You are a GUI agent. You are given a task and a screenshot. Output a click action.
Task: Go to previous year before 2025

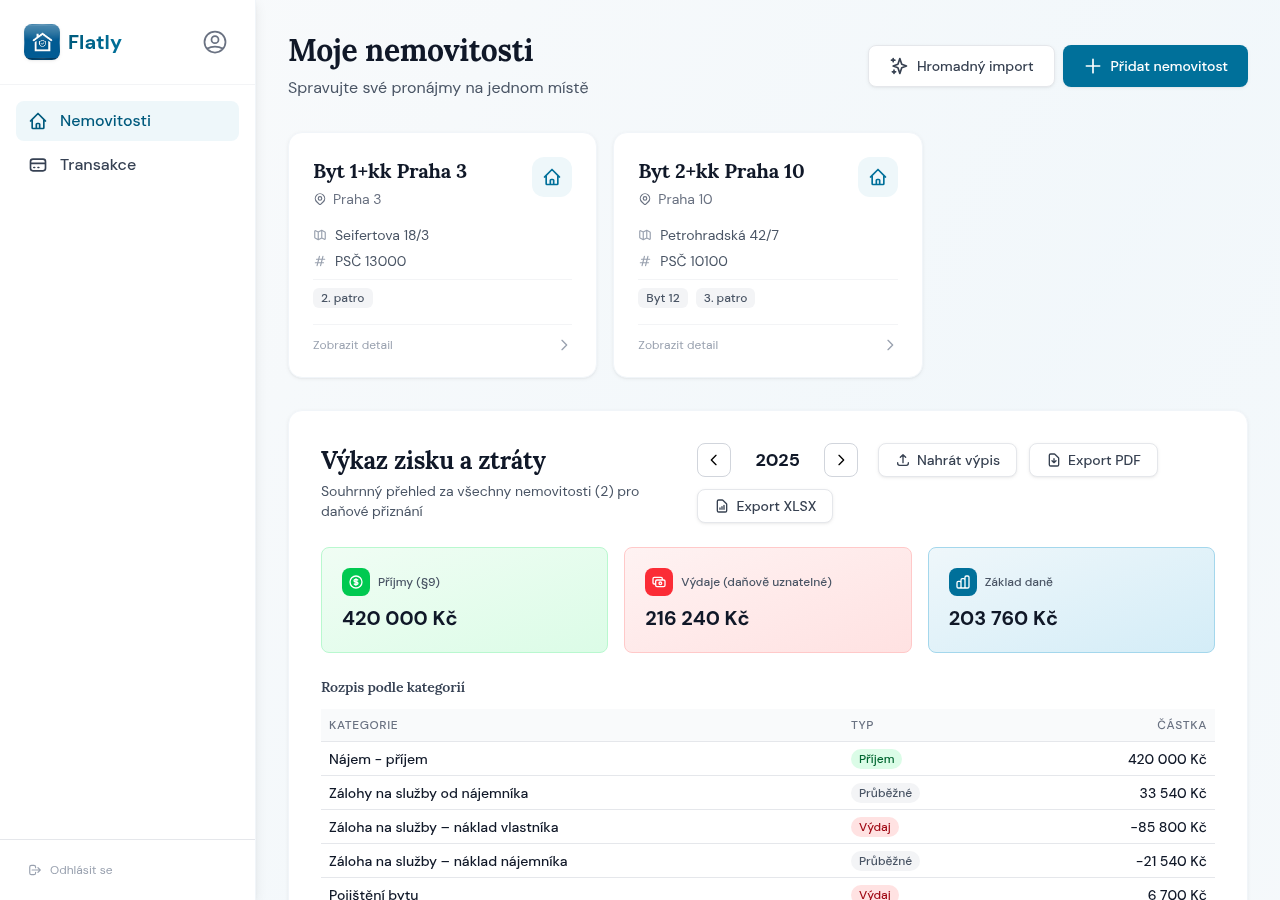(x=714, y=460)
